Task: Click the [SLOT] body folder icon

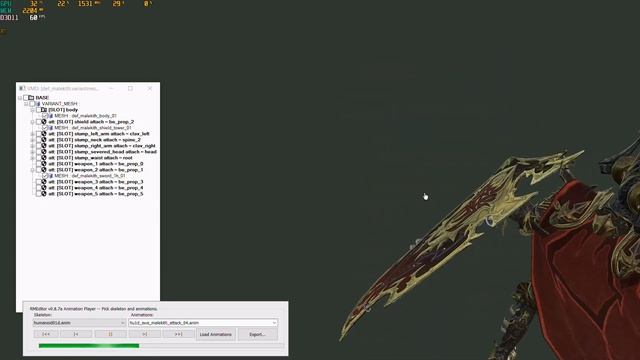Action: coord(44,110)
